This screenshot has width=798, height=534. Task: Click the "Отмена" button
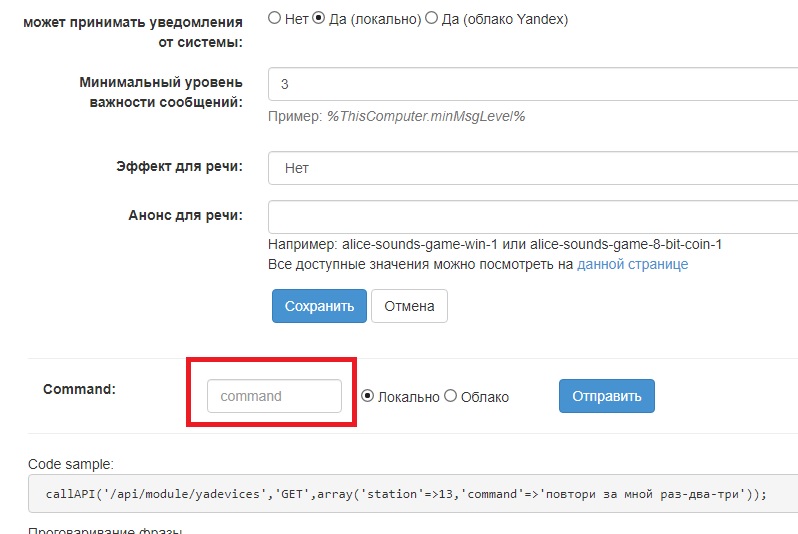pos(409,306)
